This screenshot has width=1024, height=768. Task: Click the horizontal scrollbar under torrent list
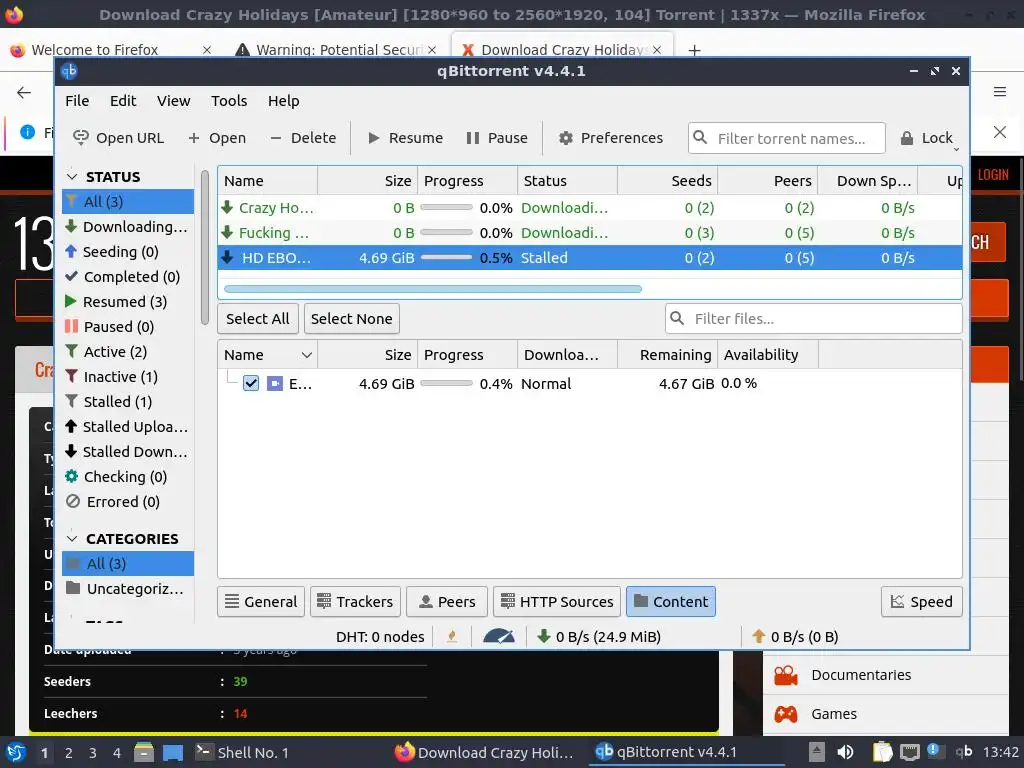[x=433, y=289]
